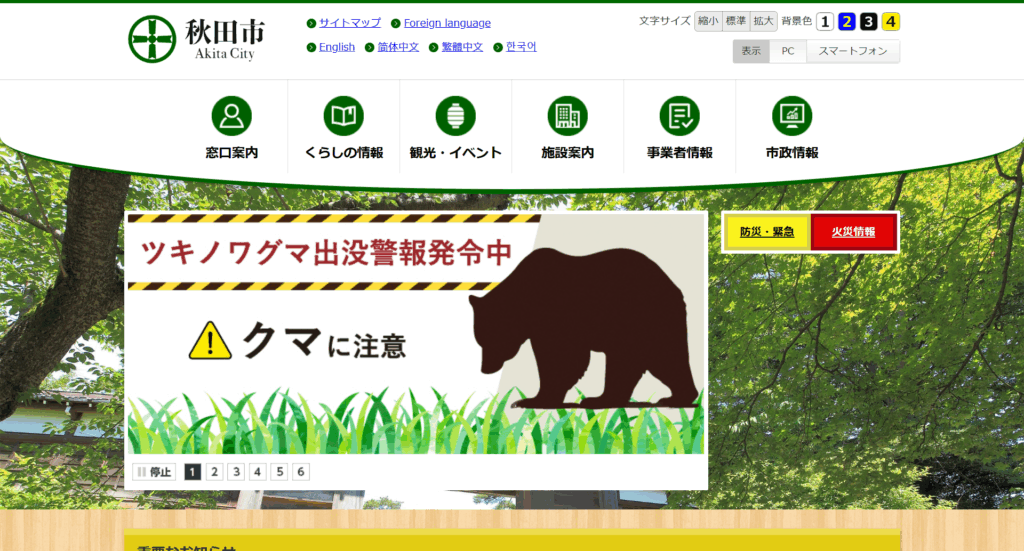Click the Akita City logo emblem
This screenshot has width=1024, height=551.
[152, 39]
